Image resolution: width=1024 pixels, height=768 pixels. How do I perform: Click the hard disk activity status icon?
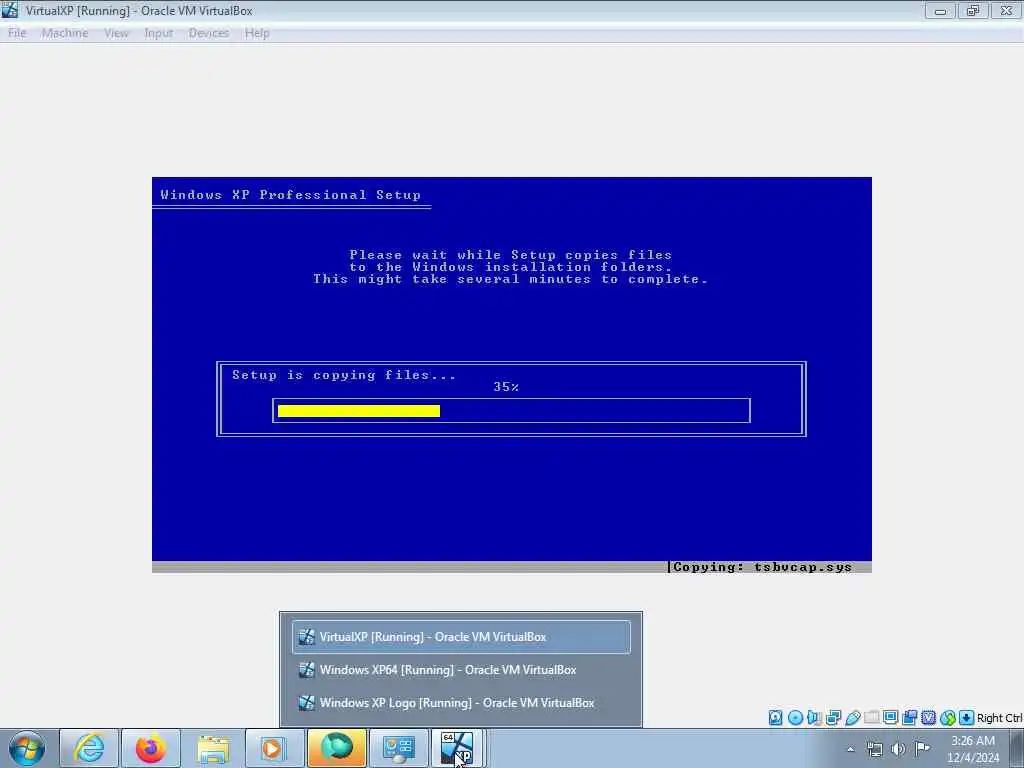click(775, 718)
